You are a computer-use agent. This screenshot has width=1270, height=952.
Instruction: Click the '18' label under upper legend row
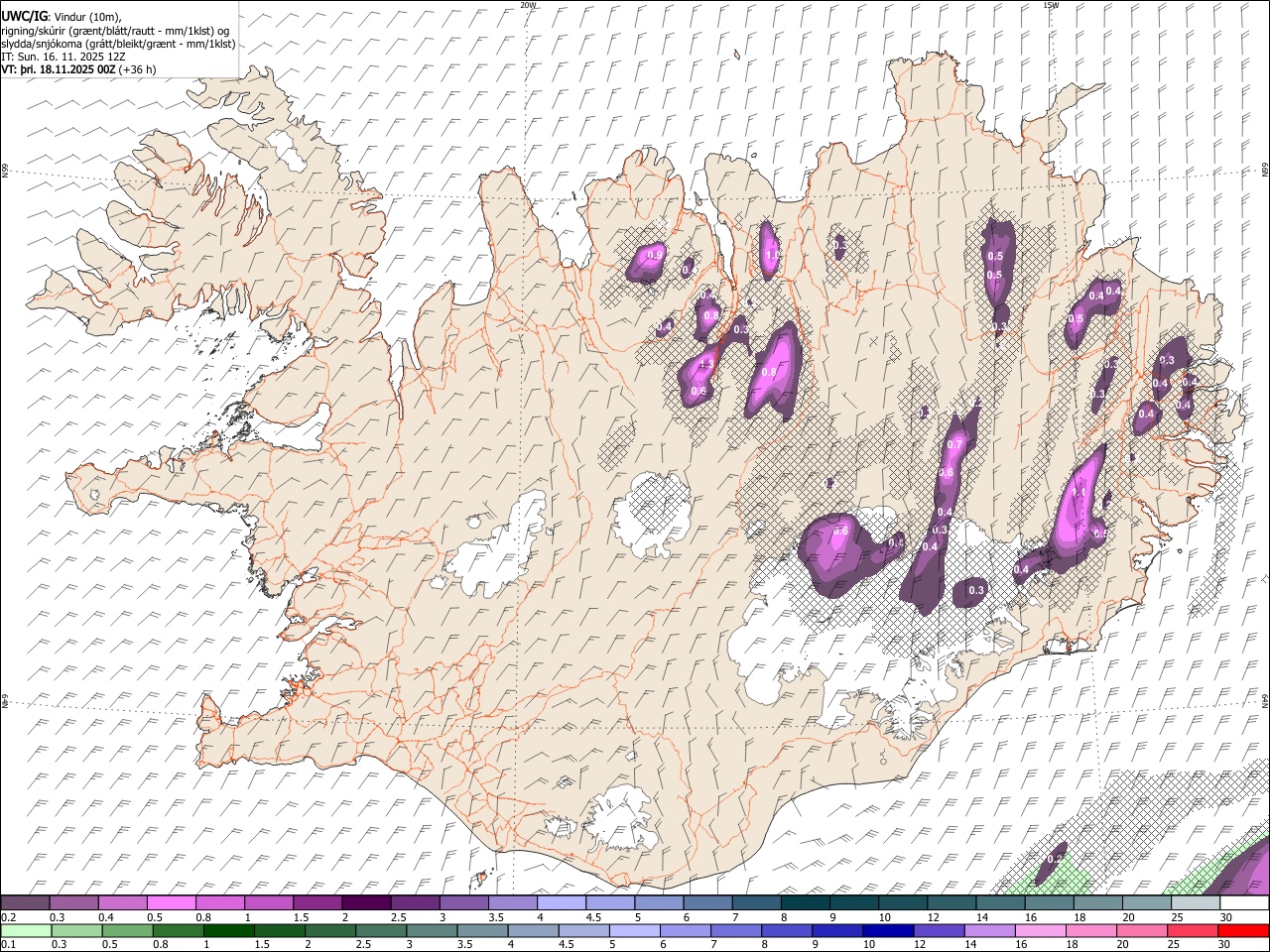click(x=1079, y=917)
